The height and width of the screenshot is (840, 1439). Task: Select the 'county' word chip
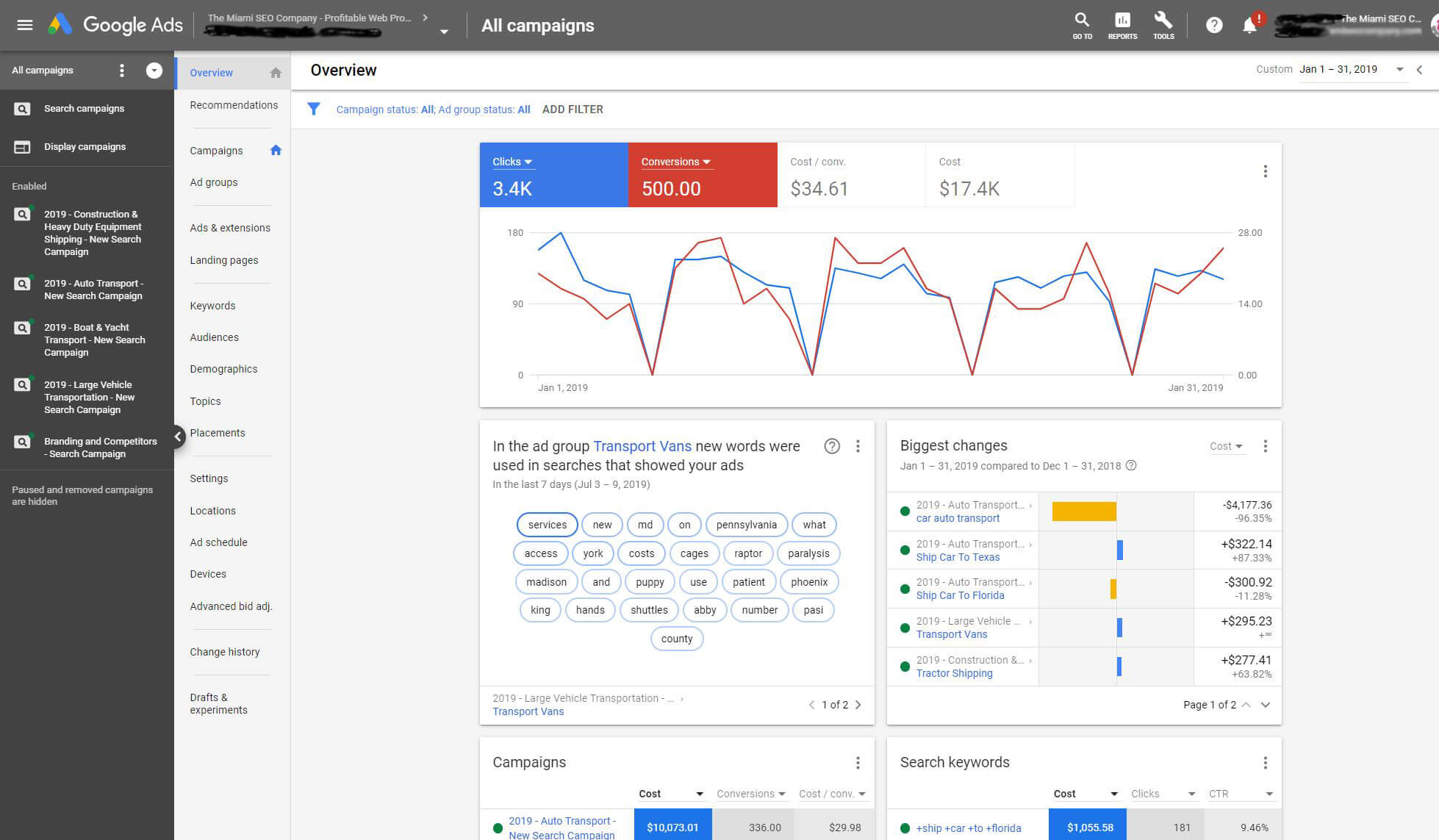(677, 639)
